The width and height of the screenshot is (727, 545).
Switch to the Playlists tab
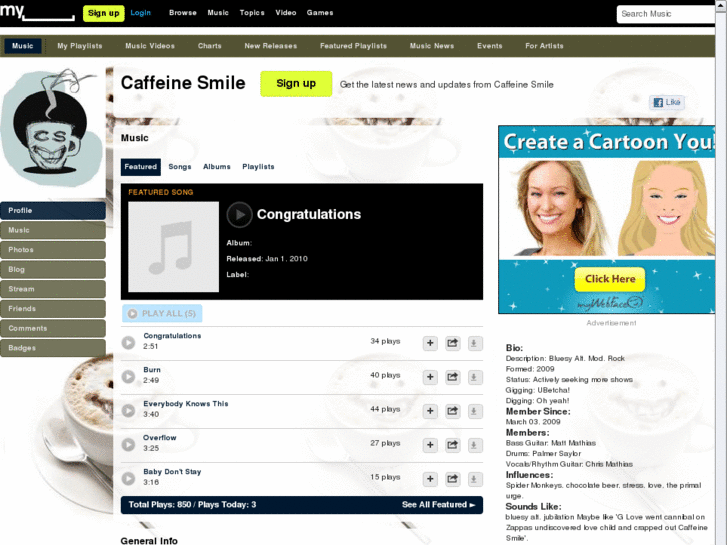click(x=258, y=167)
